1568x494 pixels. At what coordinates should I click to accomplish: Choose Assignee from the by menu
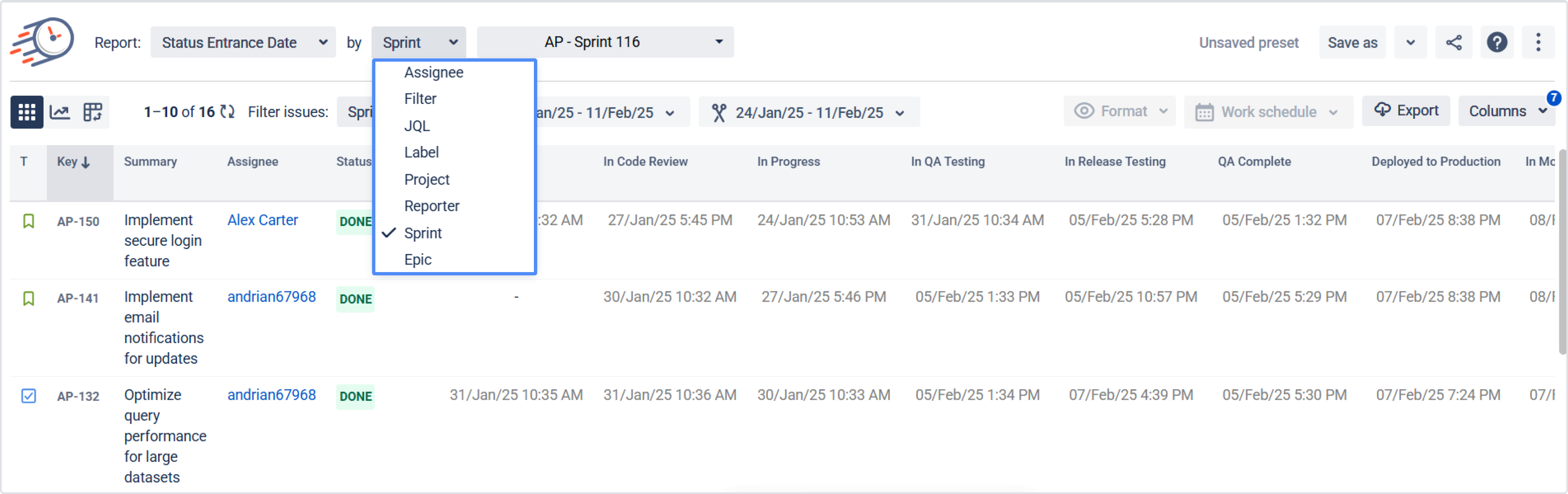click(x=433, y=72)
